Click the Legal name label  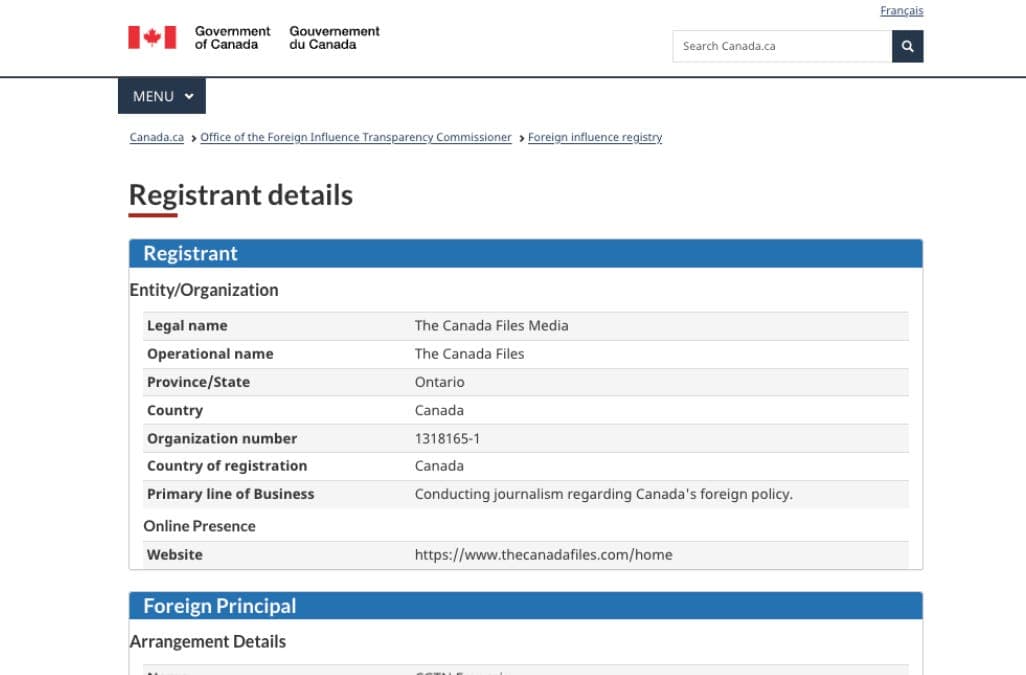(187, 326)
